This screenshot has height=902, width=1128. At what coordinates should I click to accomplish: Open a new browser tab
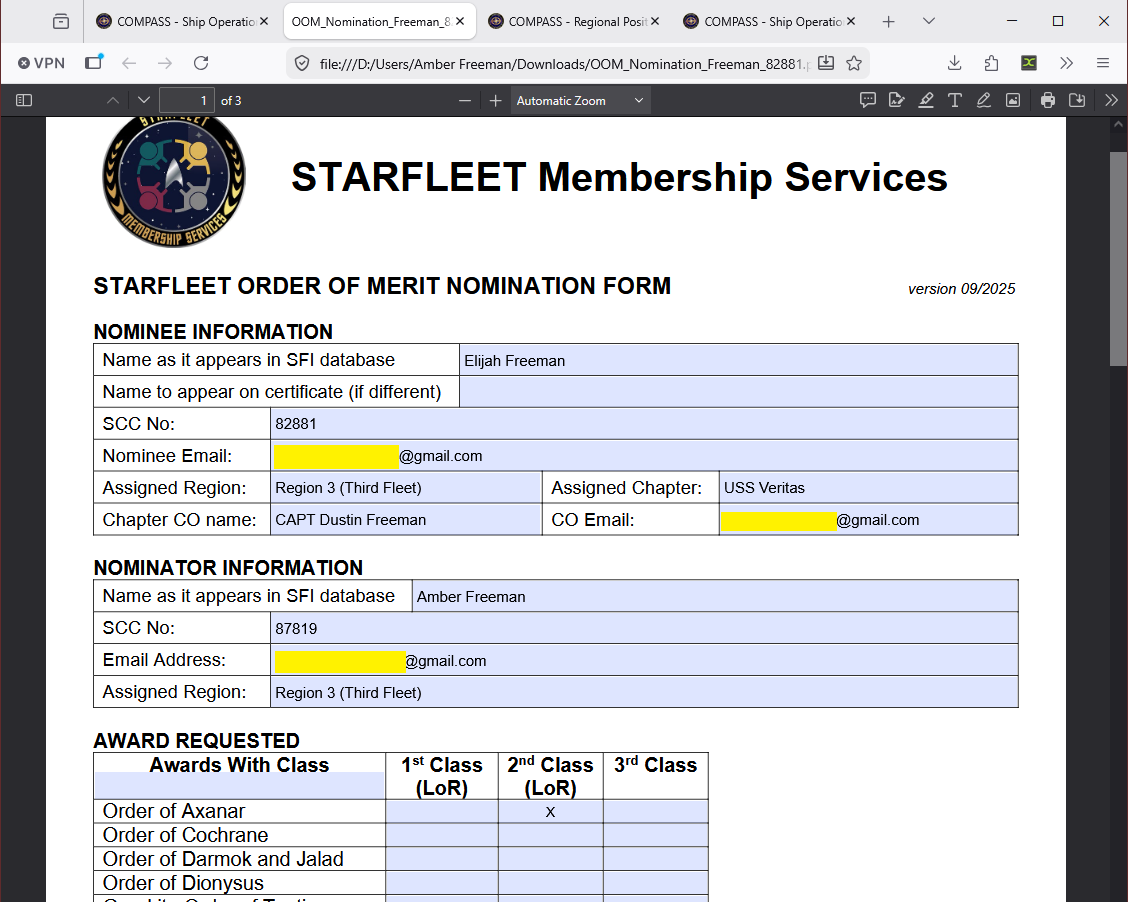point(888,22)
